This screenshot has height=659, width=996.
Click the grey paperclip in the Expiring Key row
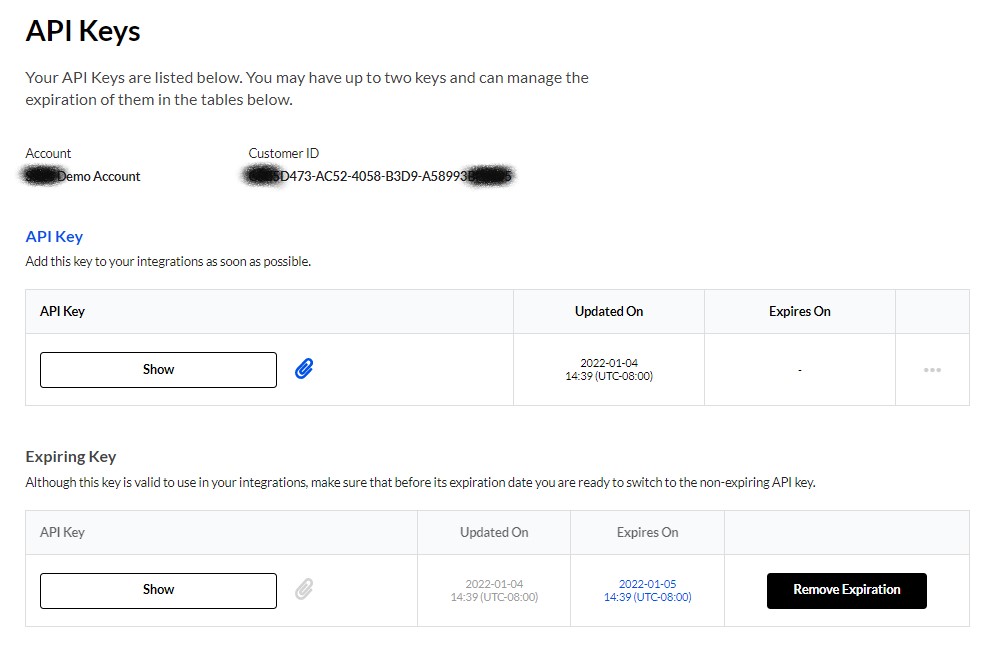(x=302, y=590)
